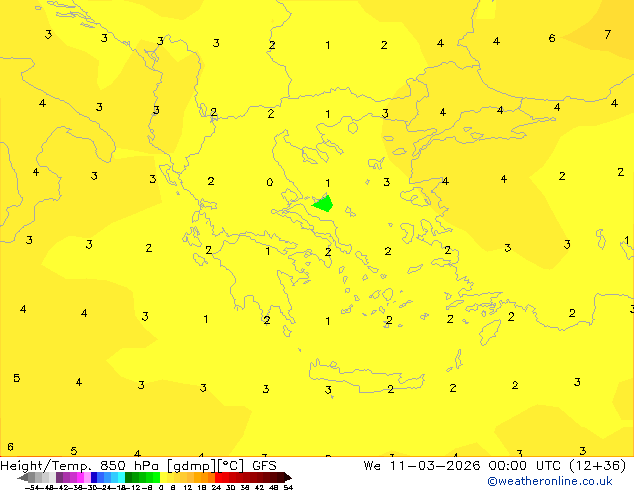This screenshot has height=490, width=634.
Task: Click the green shaded patch over central Greece
Action: [x=323, y=203]
